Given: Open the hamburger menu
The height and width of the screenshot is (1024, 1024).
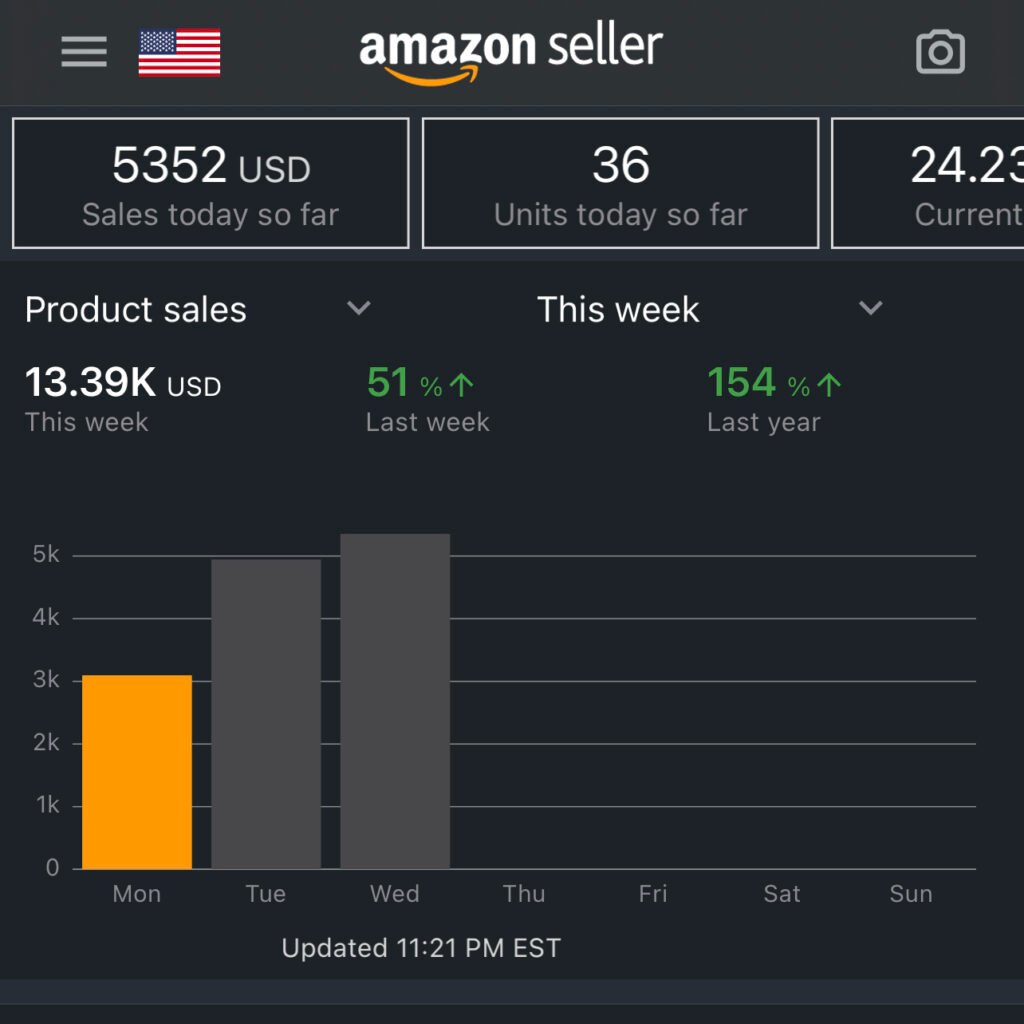Looking at the screenshot, I should pos(84,52).
